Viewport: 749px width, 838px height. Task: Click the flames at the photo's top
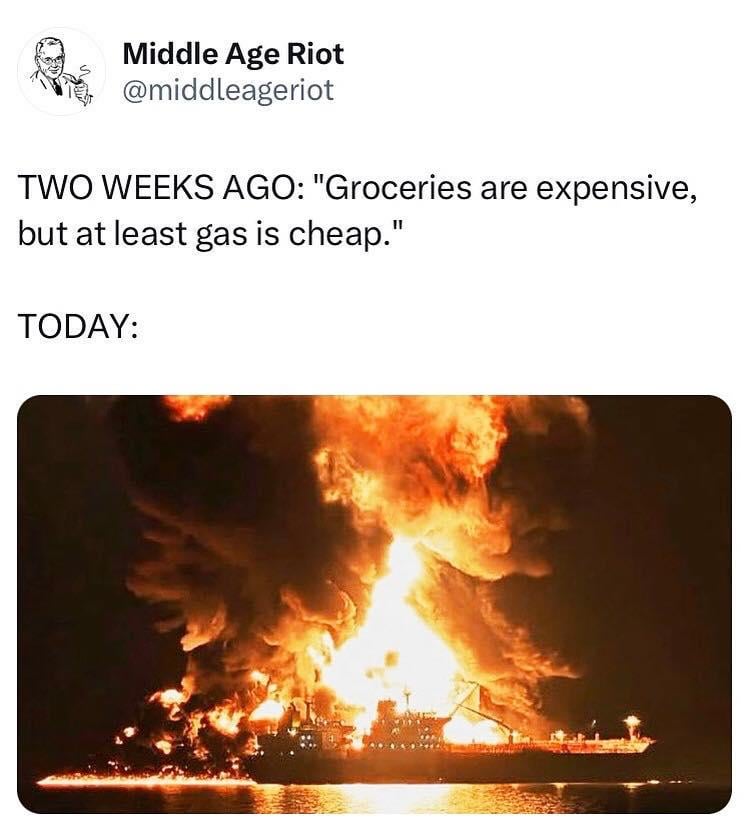tap(420, 430)
